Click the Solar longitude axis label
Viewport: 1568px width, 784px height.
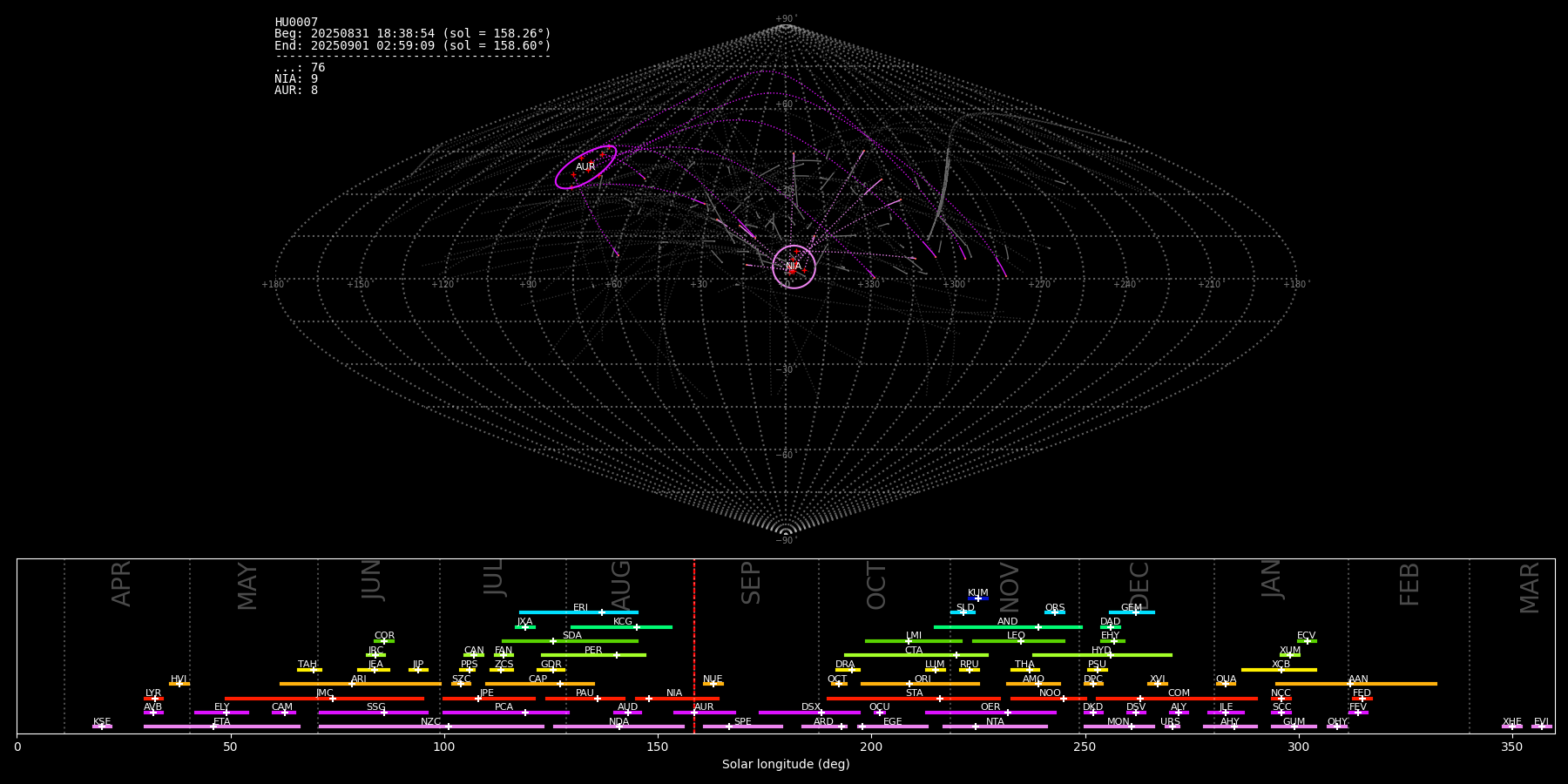click(x=786, y=765)
